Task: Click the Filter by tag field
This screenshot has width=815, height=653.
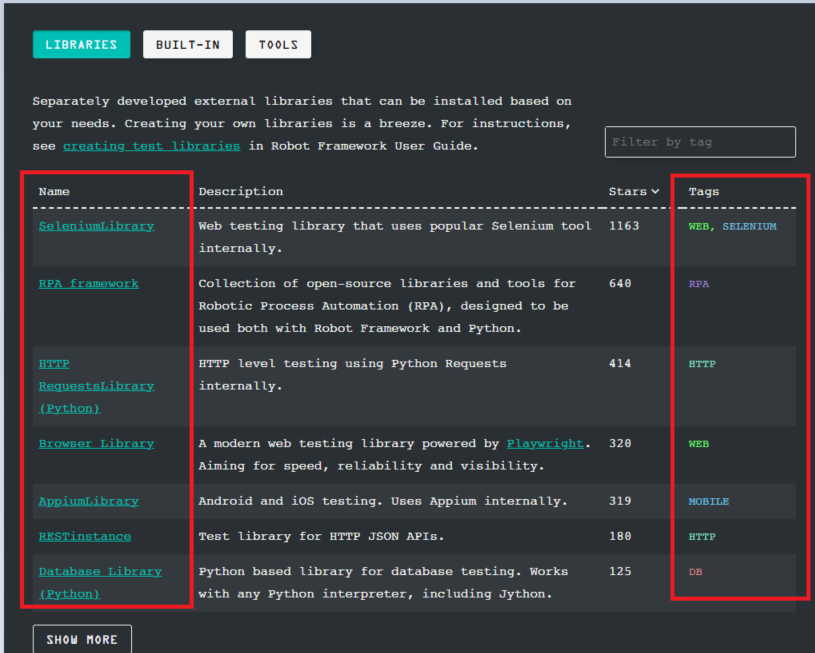Action: click(x=699, y=142)
